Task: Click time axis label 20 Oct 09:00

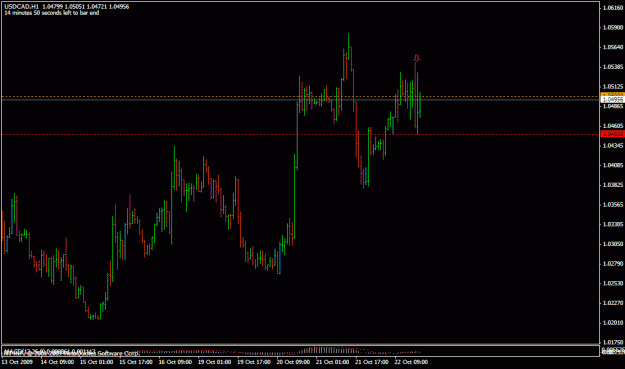Action: pos(293,362)
